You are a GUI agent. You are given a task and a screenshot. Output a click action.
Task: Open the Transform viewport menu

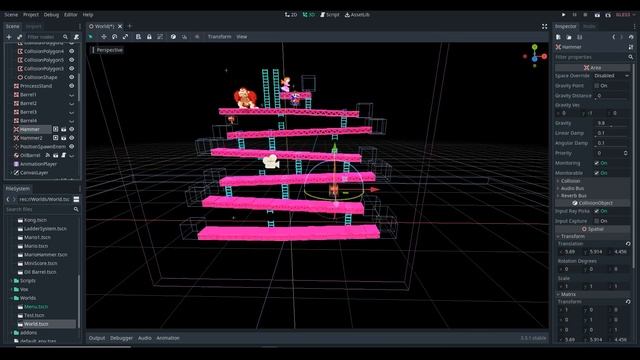[x=219, y=37]
